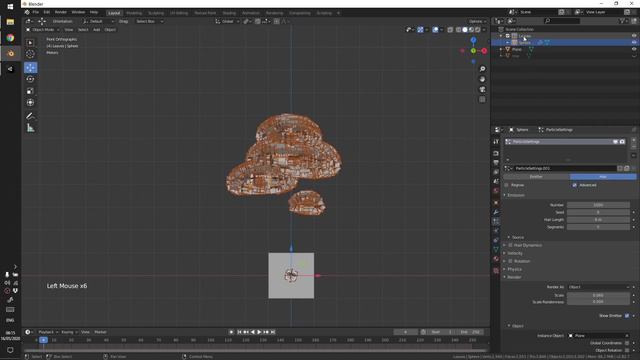Switch perspective/orthographic grid icon

(x=482, y=100)
